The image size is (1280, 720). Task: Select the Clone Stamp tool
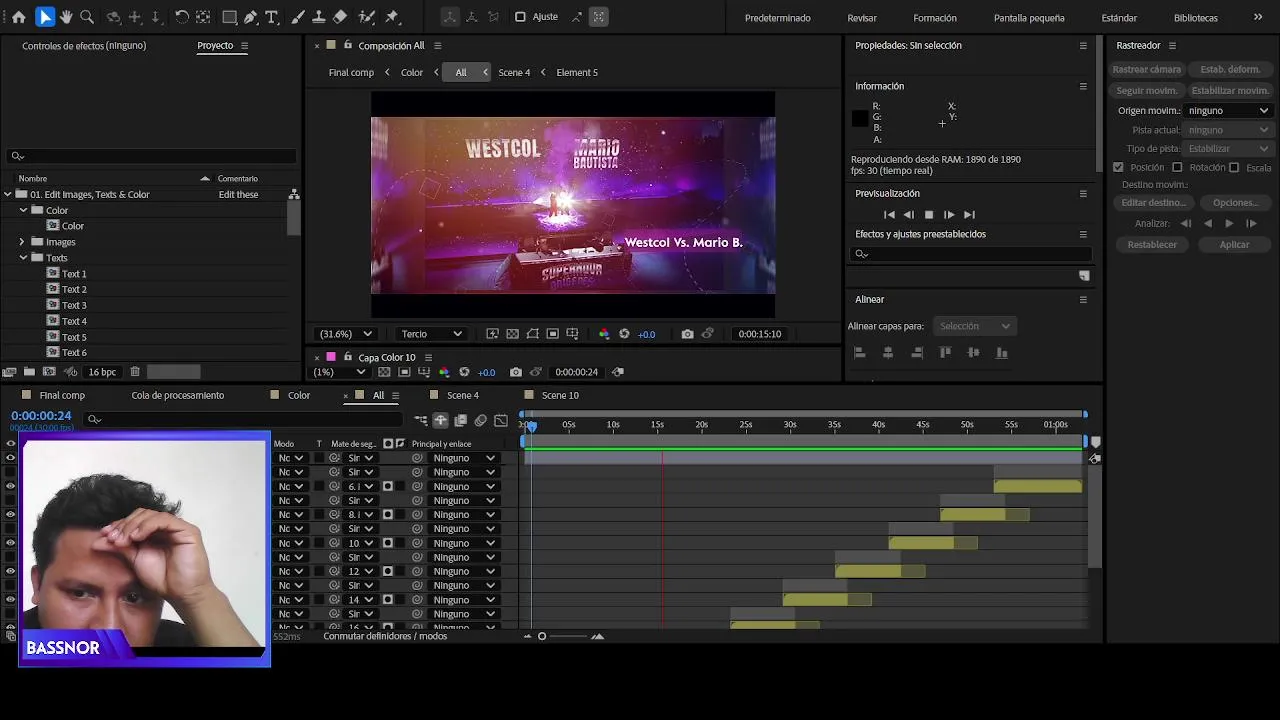[x=318, y=17]
